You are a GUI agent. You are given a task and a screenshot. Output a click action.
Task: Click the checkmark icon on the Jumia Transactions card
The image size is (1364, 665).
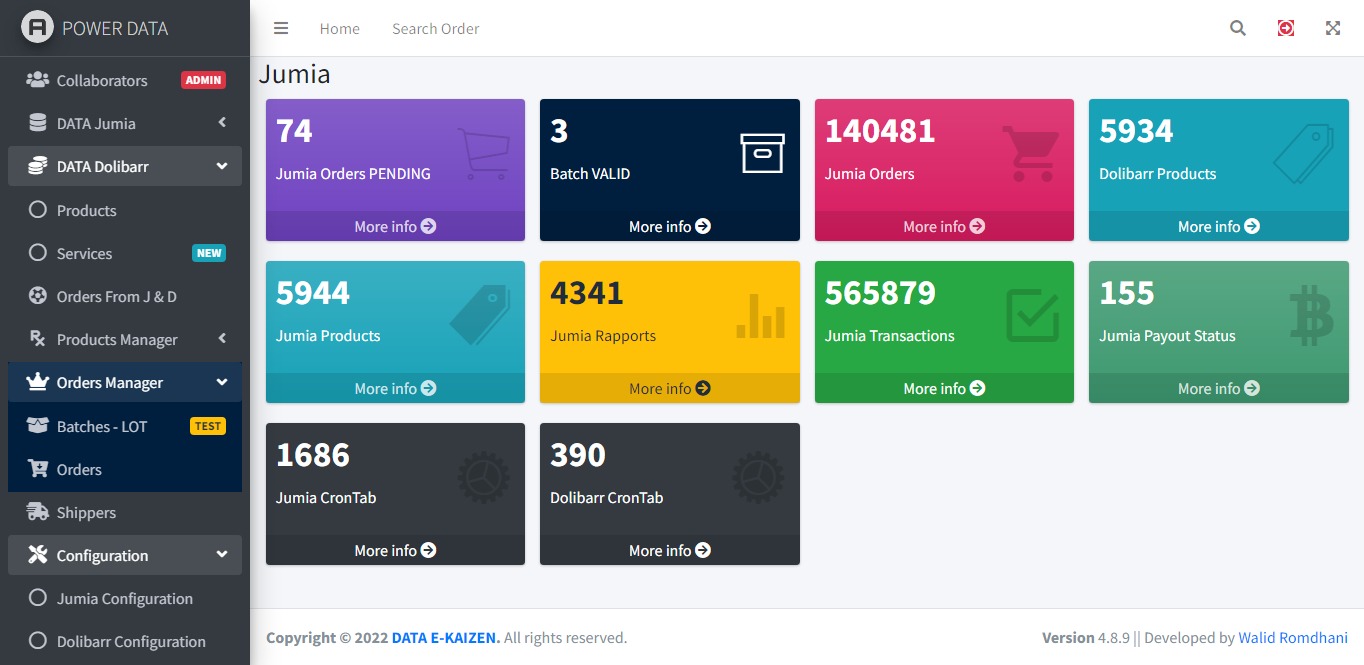(x=1032, y=315)
